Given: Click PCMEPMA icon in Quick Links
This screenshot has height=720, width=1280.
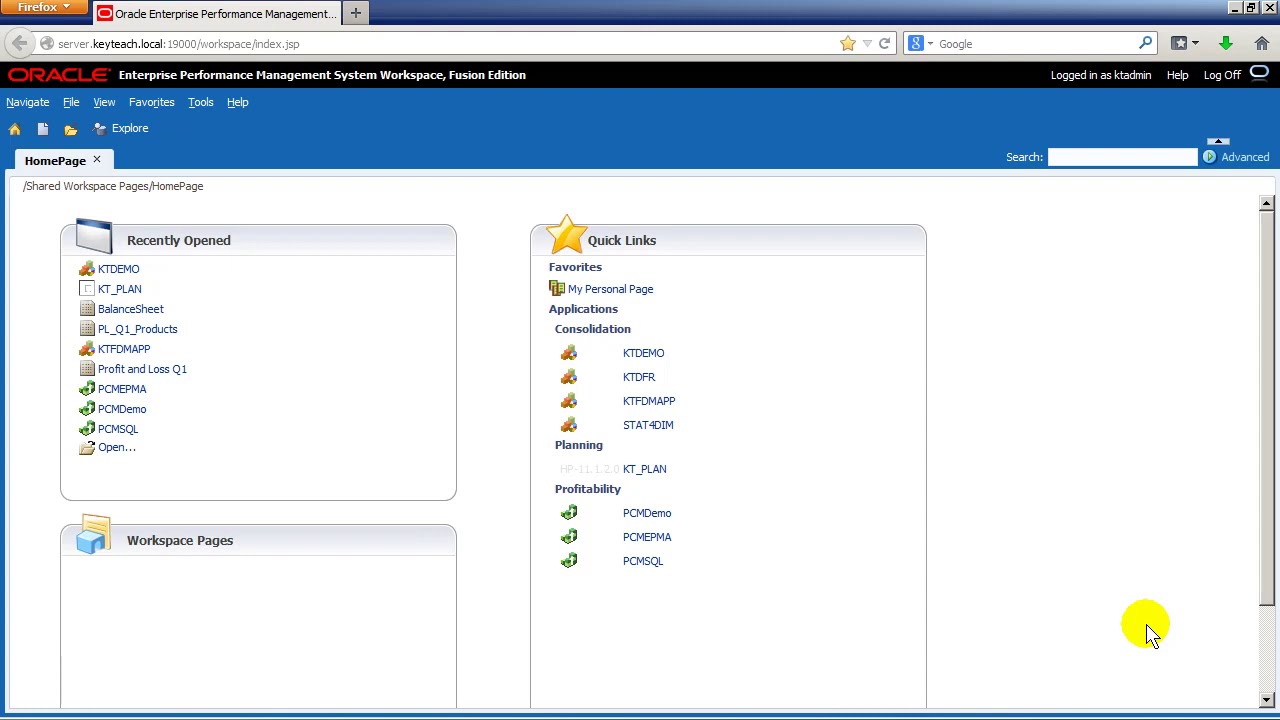Looking at the screenshot, I should [x=569, y=537].
